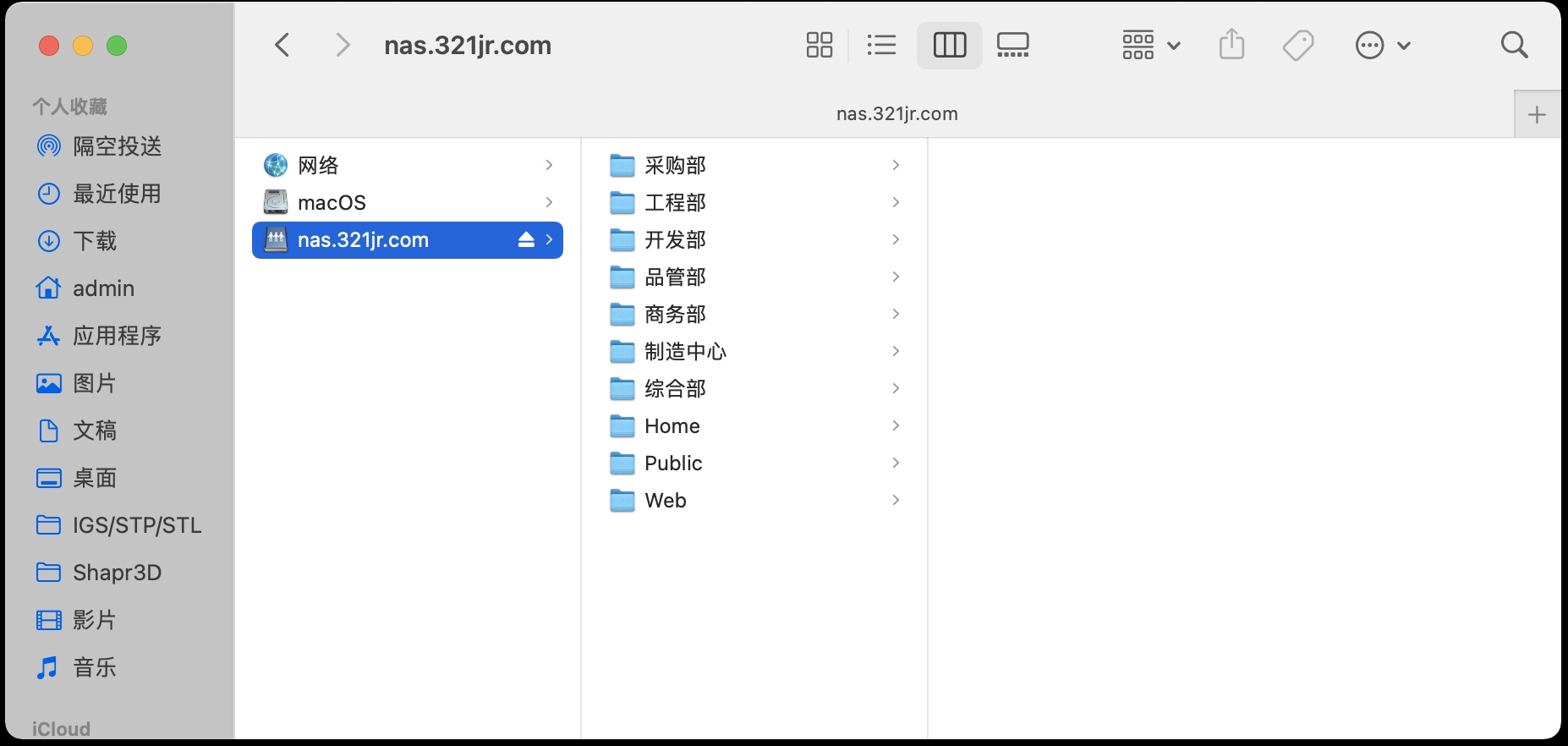
Task: Expand chevron of 工程部 row
Action: 896,202
